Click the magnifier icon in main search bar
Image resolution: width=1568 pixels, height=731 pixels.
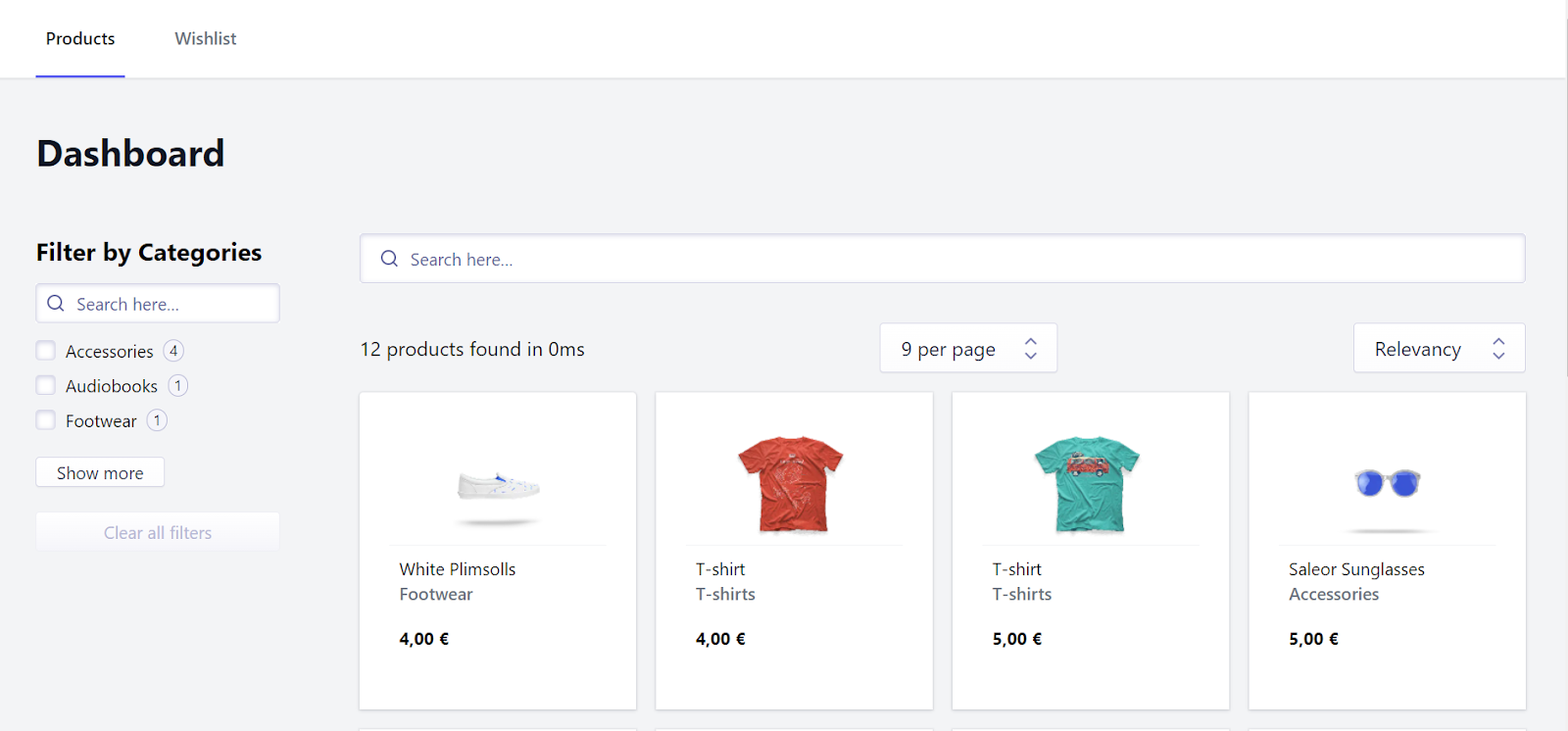[389, 259]
